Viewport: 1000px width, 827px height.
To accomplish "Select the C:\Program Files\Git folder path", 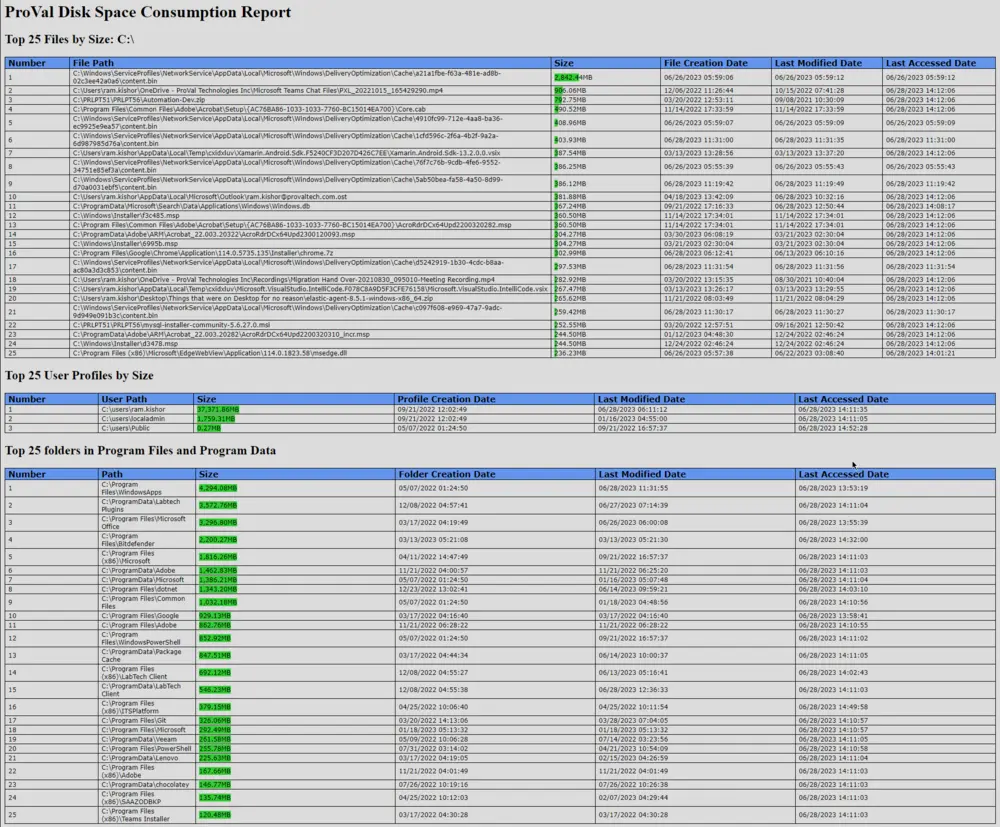I will tap(133, 721).
